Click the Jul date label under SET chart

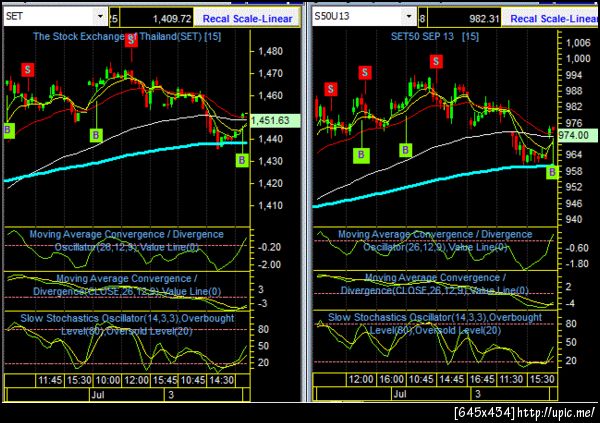98,395
